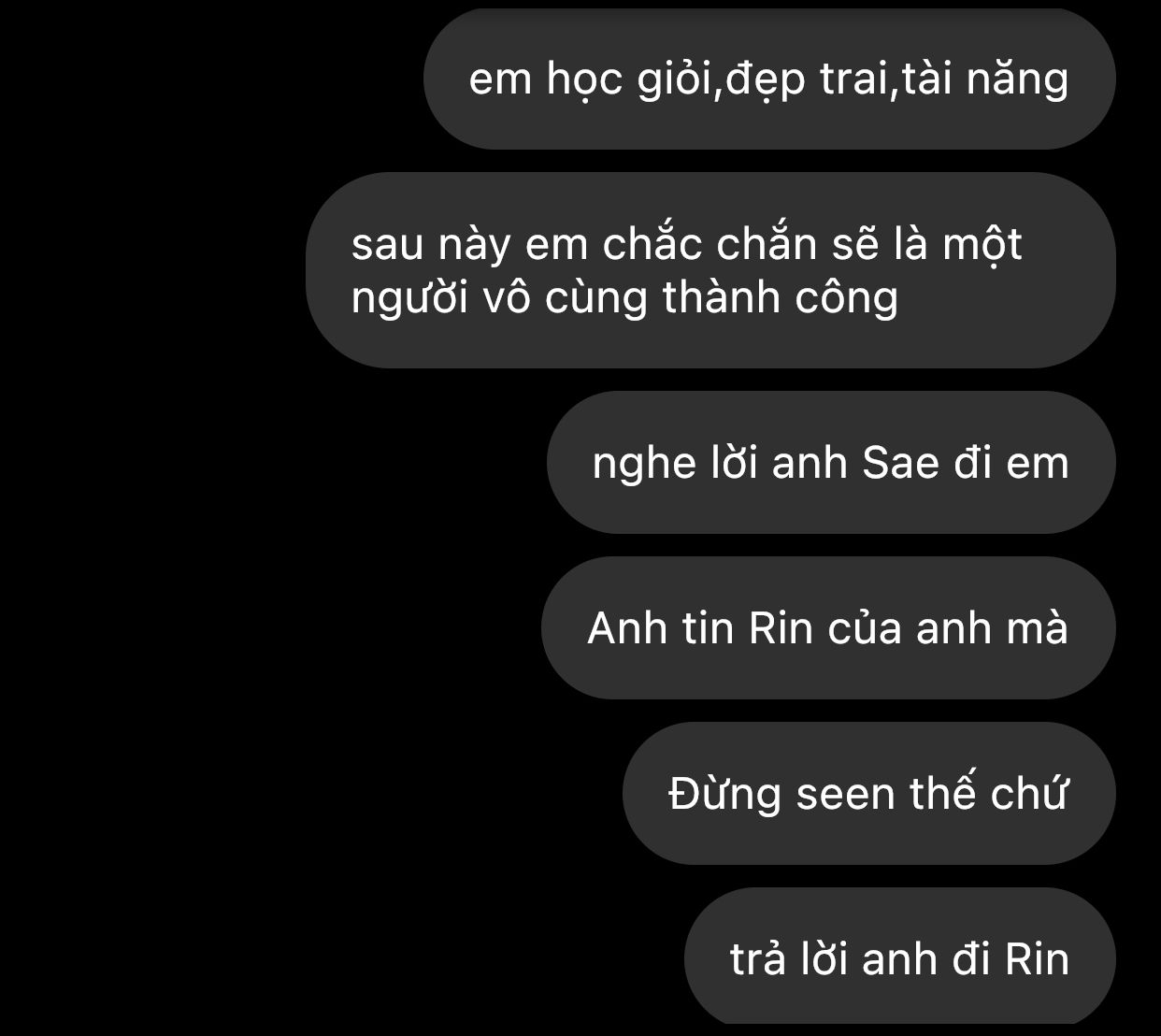Screen dimensions: 1161x1036
Task: Click the word 'Đừng' in the fifth message
Action: pos(725,795)
